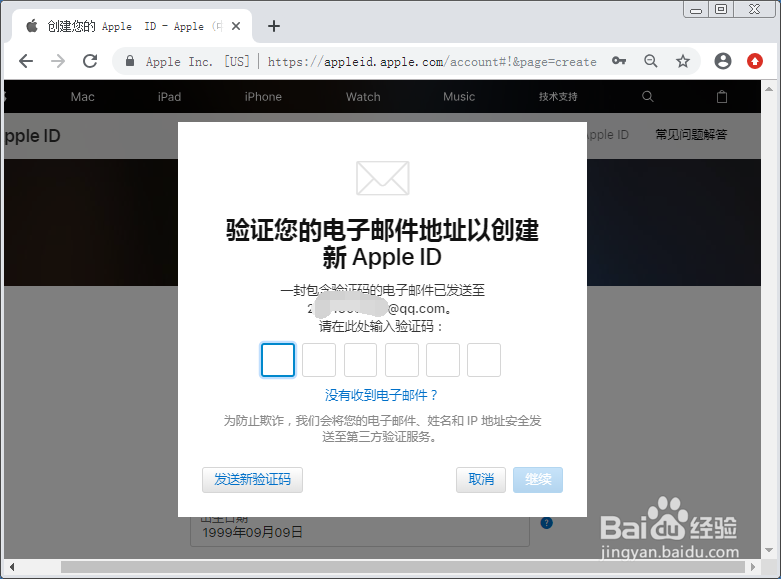The height and width of the screenshot is (579, 781).
Task: Close the Apple ID browser tab
Action: coord(236,26)
